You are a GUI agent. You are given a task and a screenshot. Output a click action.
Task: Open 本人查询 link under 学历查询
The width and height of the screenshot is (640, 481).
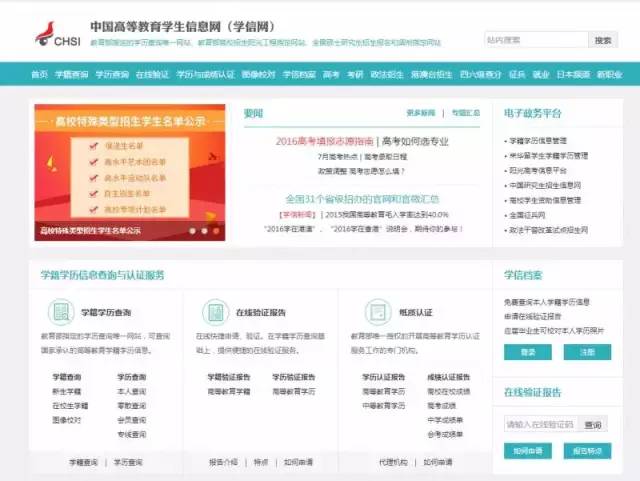pyautogui.click(x=131, y=391)
